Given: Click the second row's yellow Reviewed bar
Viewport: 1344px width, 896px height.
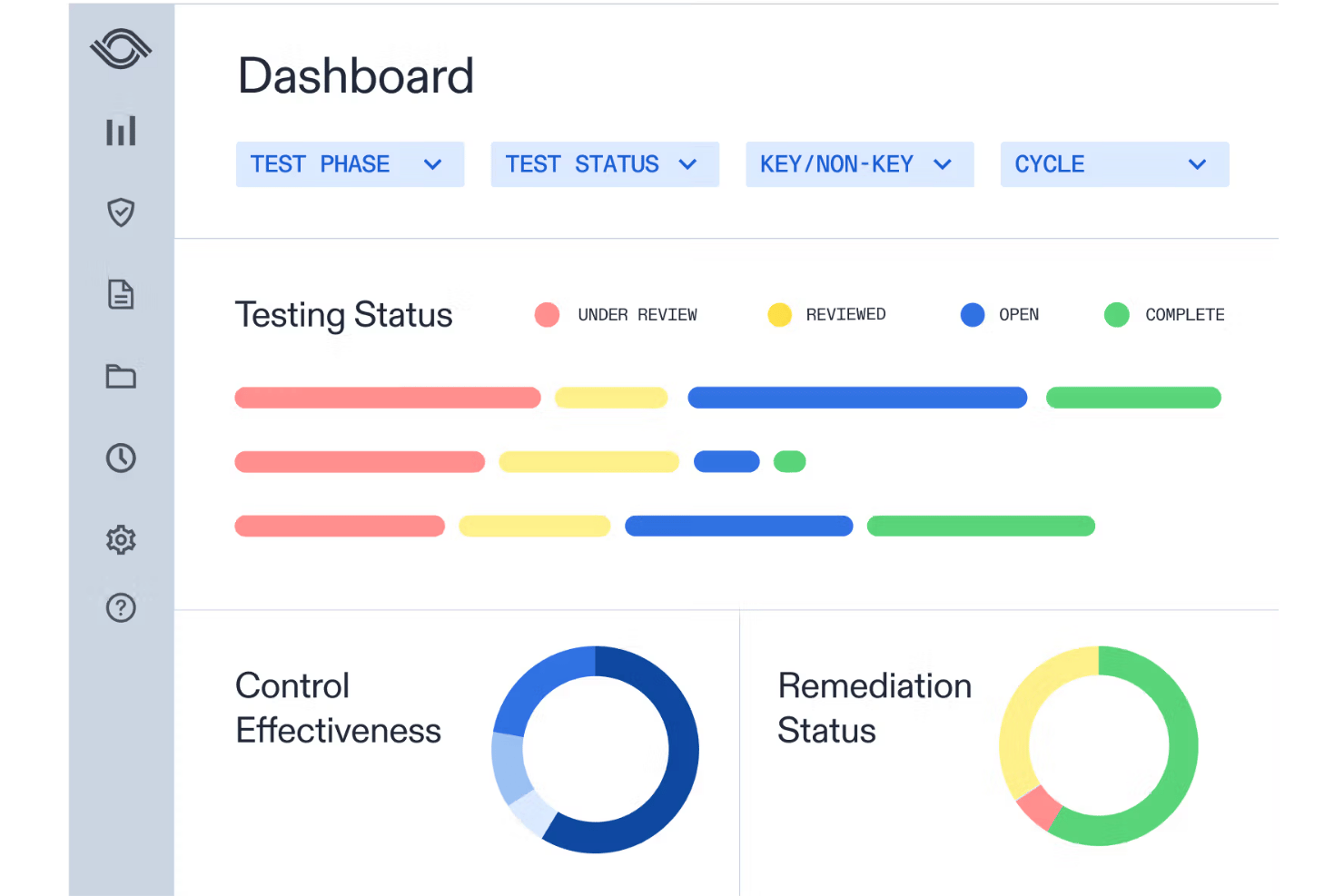Looking at the screenshot, I should (x=589, y=462).
